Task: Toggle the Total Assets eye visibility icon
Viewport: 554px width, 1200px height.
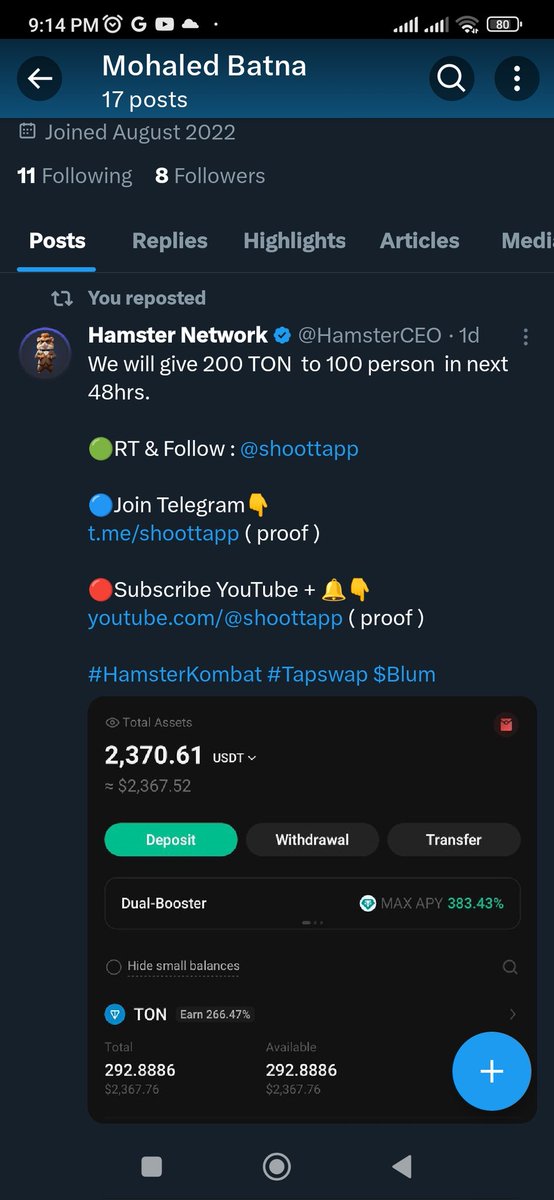Action: tap(112, 722)
